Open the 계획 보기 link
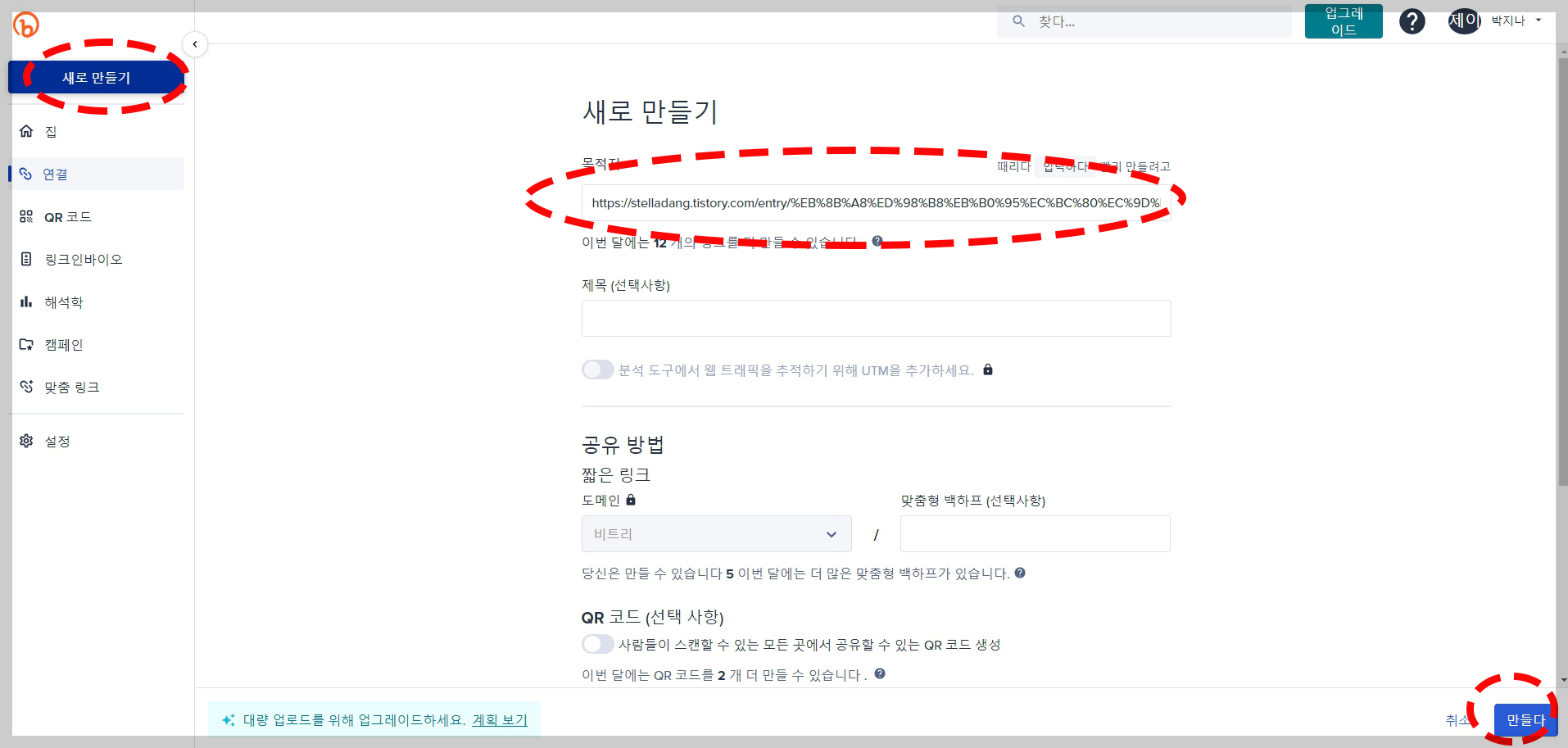 click(500, 719)
